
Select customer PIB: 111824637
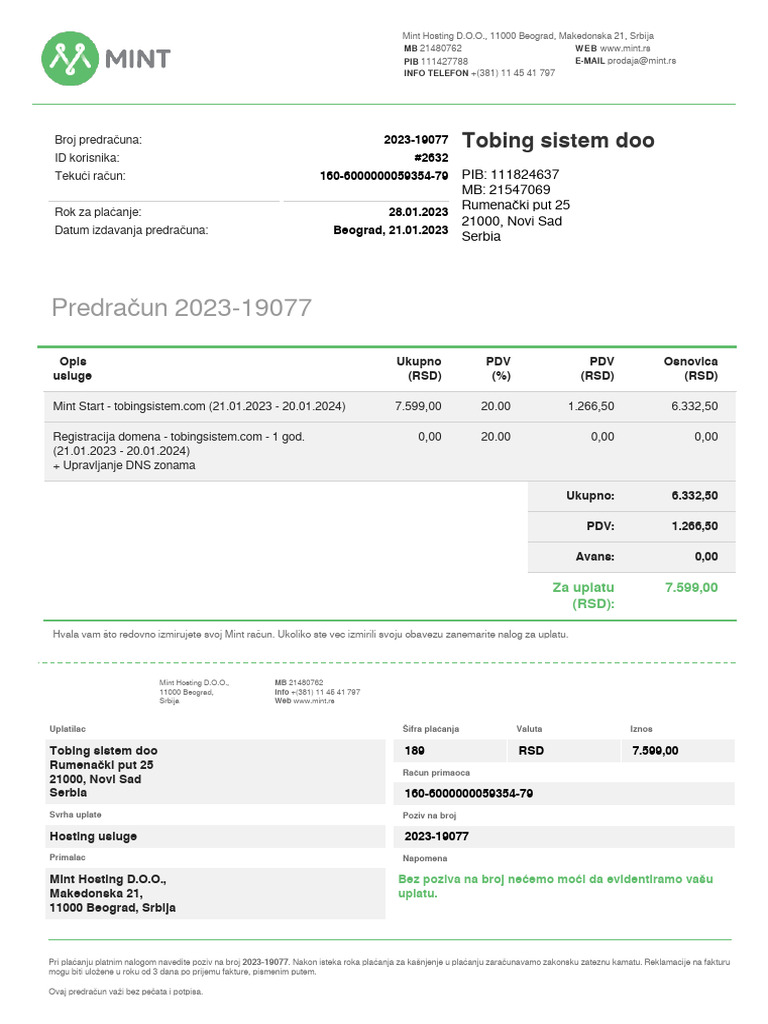[x=510, y=174]
